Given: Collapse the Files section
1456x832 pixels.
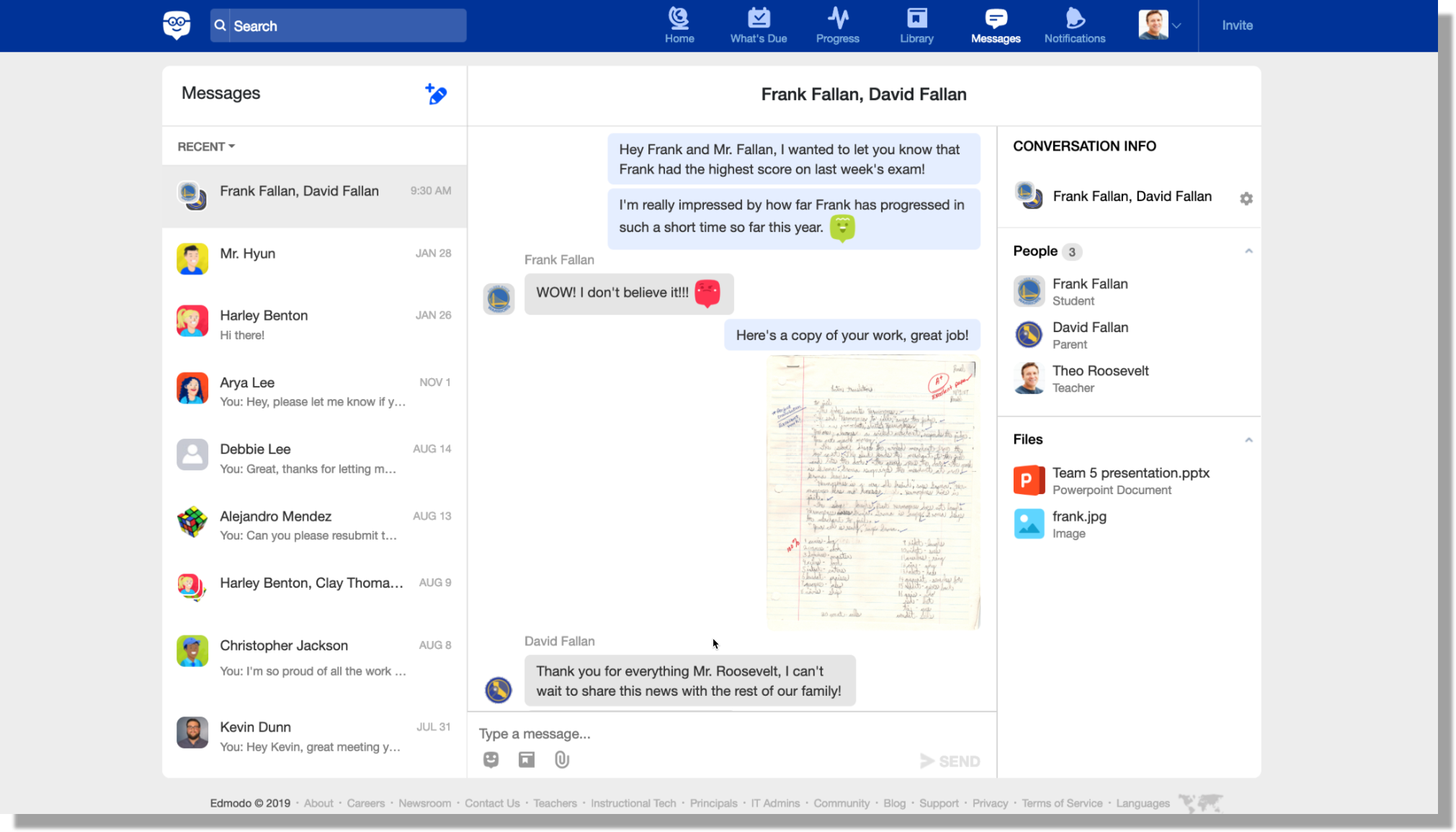Looking at the screenshot, I should (1249, 439).
